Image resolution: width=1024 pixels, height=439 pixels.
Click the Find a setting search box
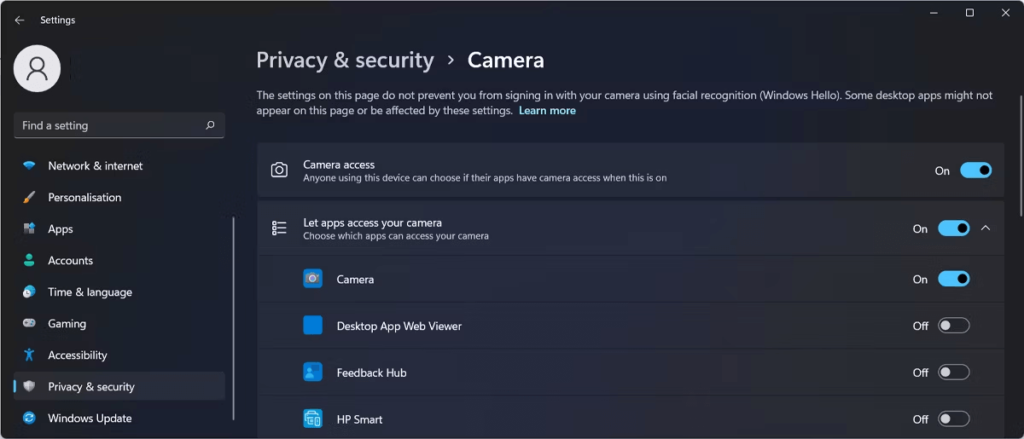119,125
